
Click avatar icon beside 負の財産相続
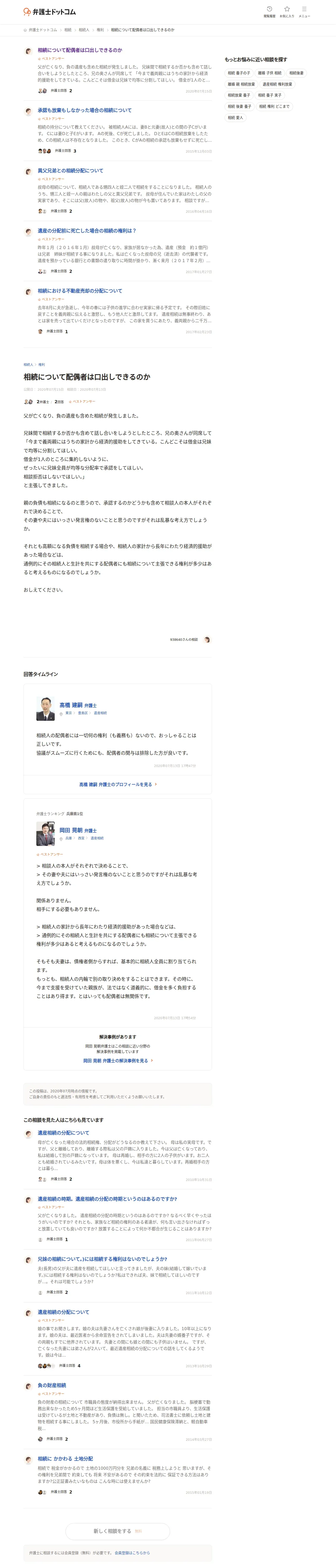28,1386
